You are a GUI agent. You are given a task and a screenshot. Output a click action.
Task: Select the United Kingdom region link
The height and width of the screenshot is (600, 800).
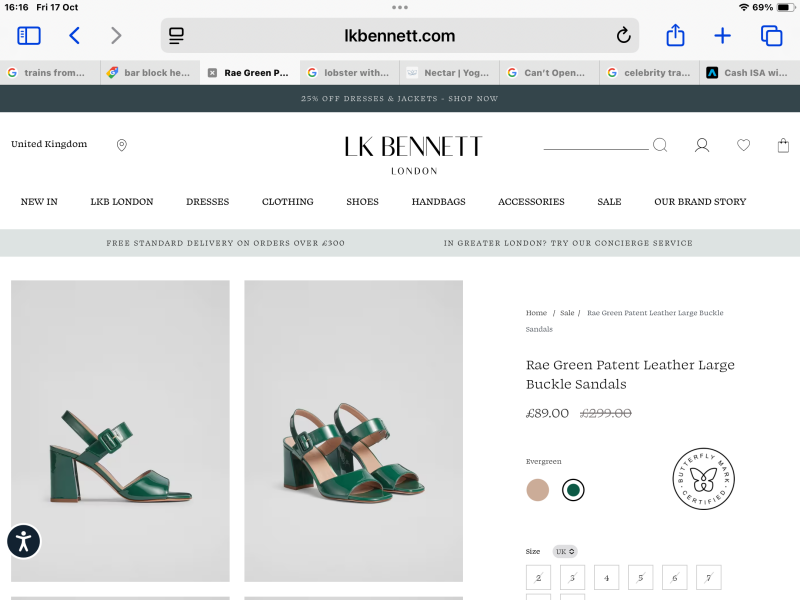point(49,144)
